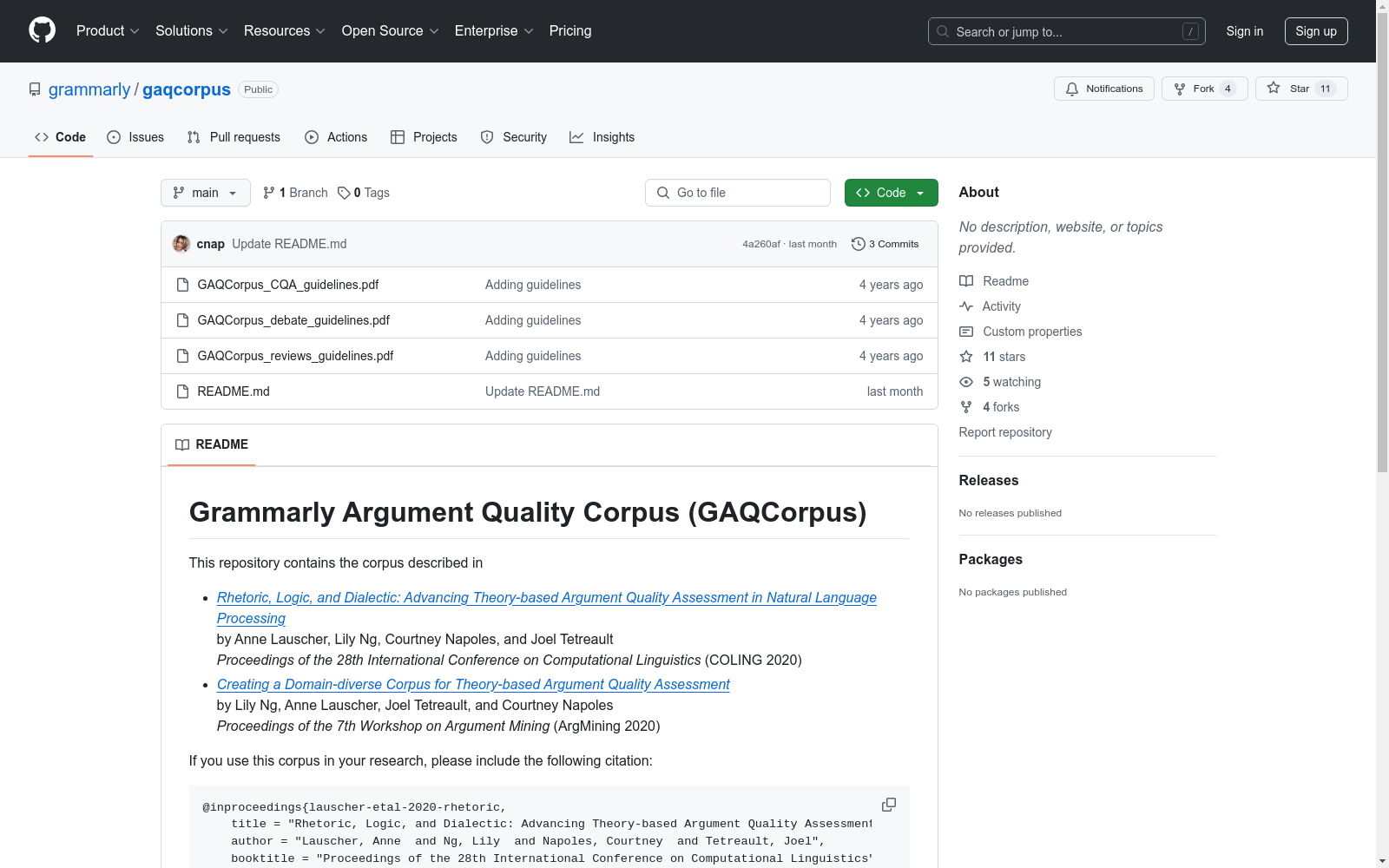Open the green Code dropdown button
The image size is (1389, 868).
[891, 193]
